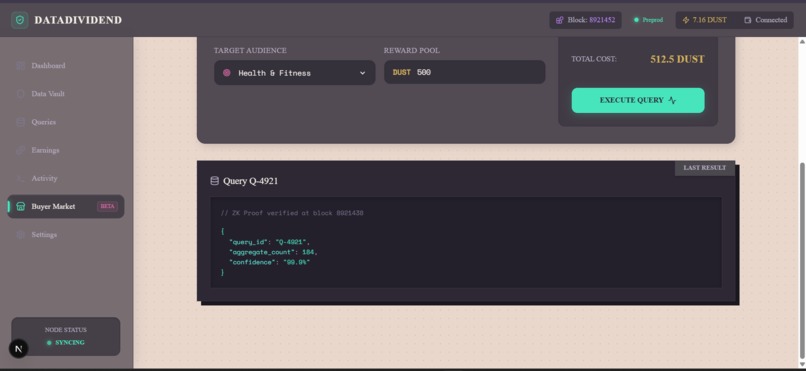806x371 pixels.
Task: Click the NODE STATUS heading
Action: pos(66,330)
